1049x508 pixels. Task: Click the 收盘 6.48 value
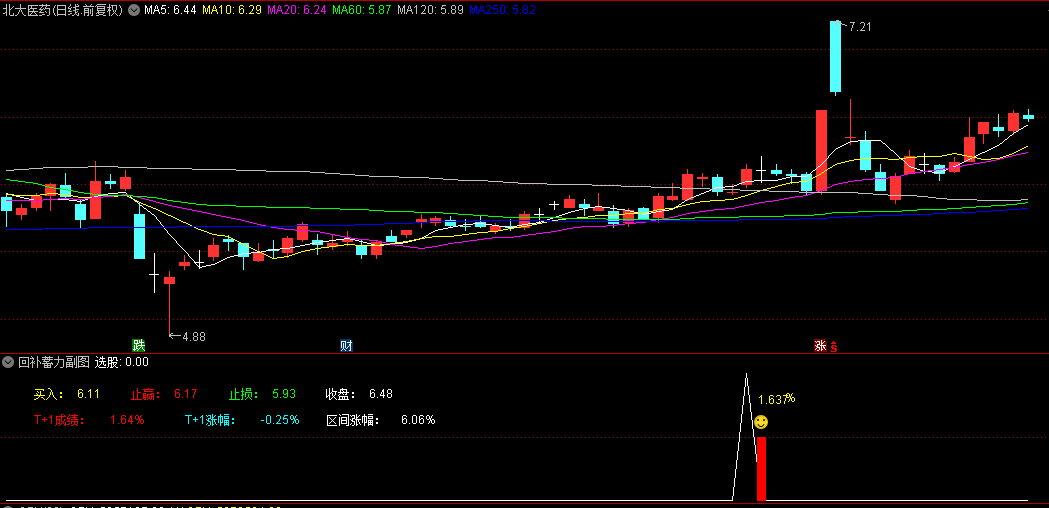point(381,394)
